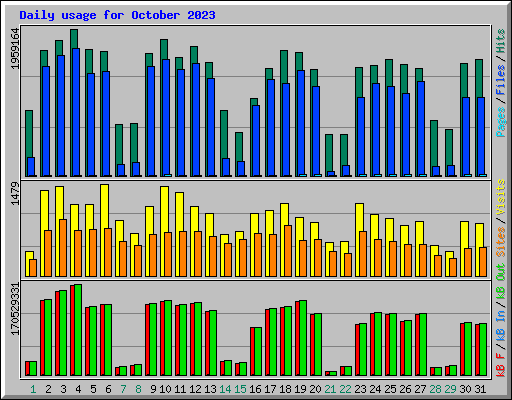Click day 30 on the date axis
The width and height of the screenshot is (512, 400).
465,389
